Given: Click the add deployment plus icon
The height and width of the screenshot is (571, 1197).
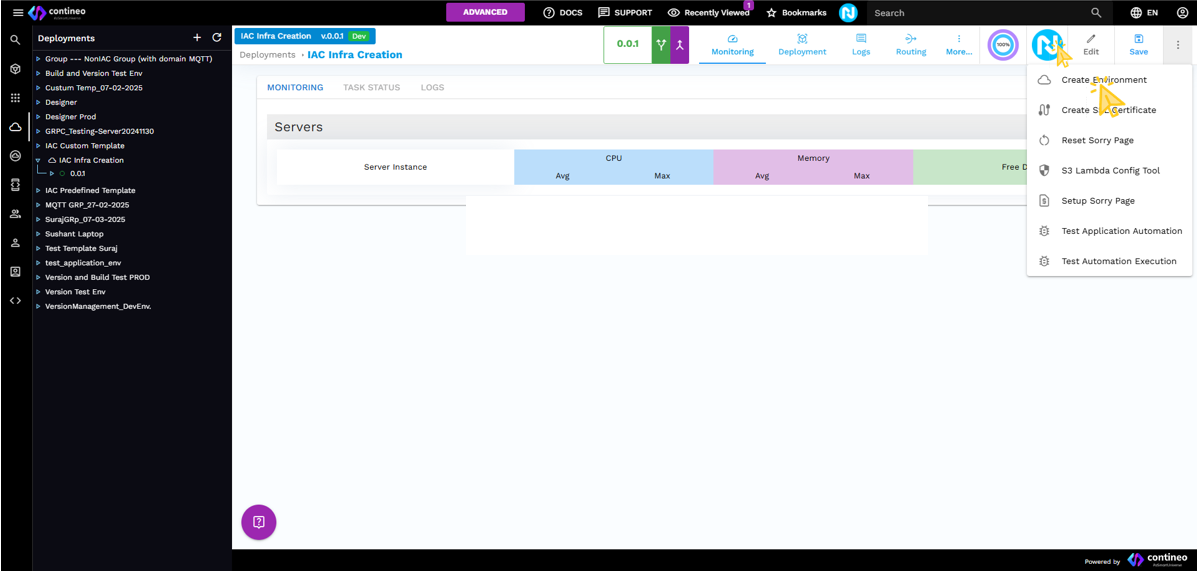Looking at the screenshot, I should click(x=197, y=38).
